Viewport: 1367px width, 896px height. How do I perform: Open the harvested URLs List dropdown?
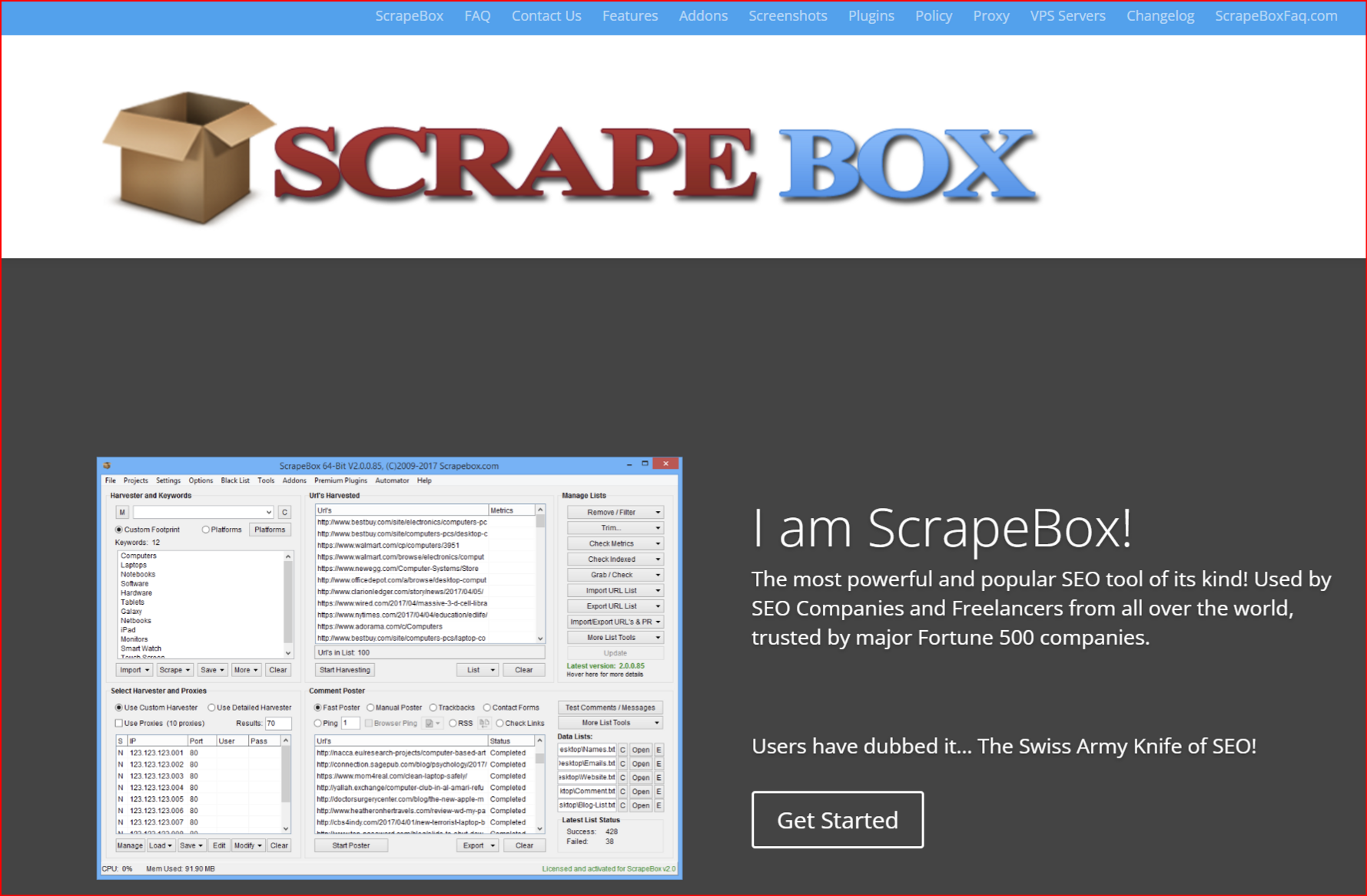click(477, 670)
